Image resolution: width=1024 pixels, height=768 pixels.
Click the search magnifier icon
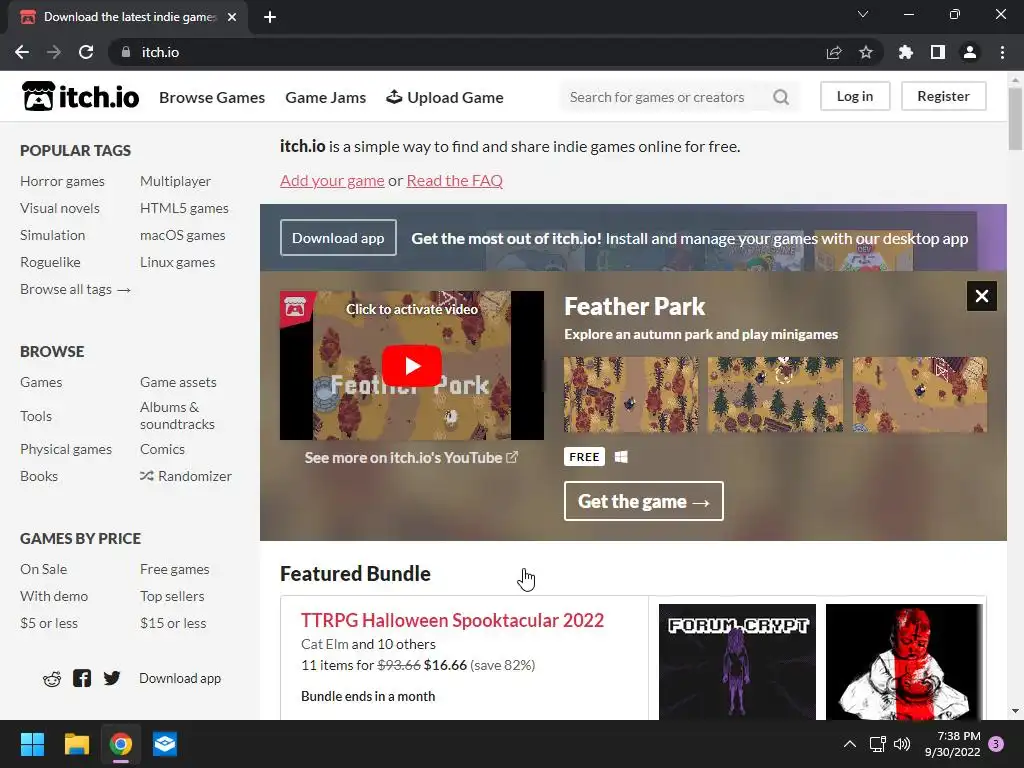click(x=780, y=97)
